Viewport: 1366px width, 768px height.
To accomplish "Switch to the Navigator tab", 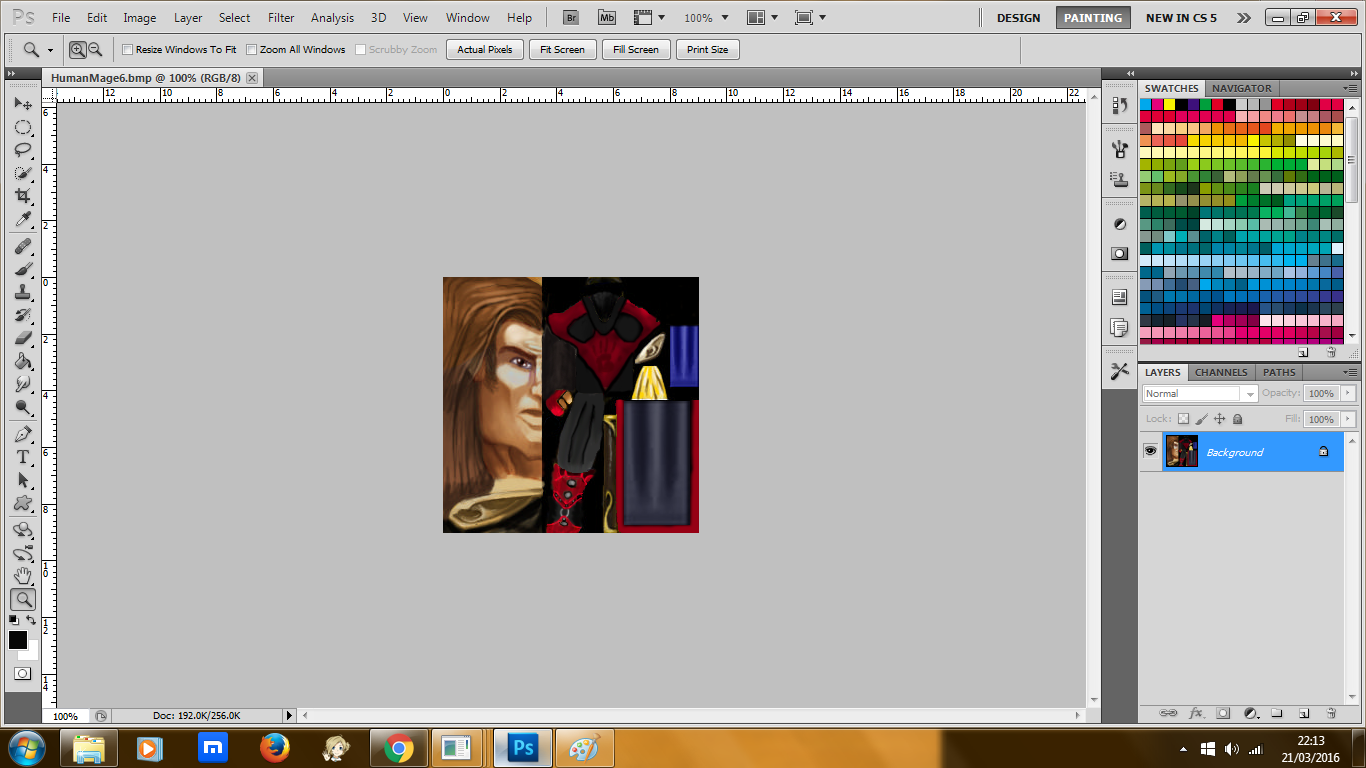I will pyautogui.click(x=1241, y=88).
